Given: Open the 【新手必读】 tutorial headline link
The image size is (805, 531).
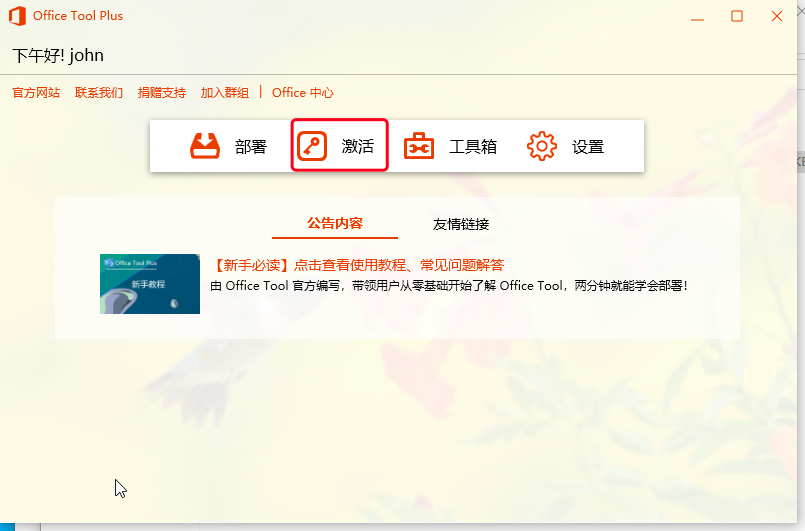Looking at the screenshot, I should 357,265.
